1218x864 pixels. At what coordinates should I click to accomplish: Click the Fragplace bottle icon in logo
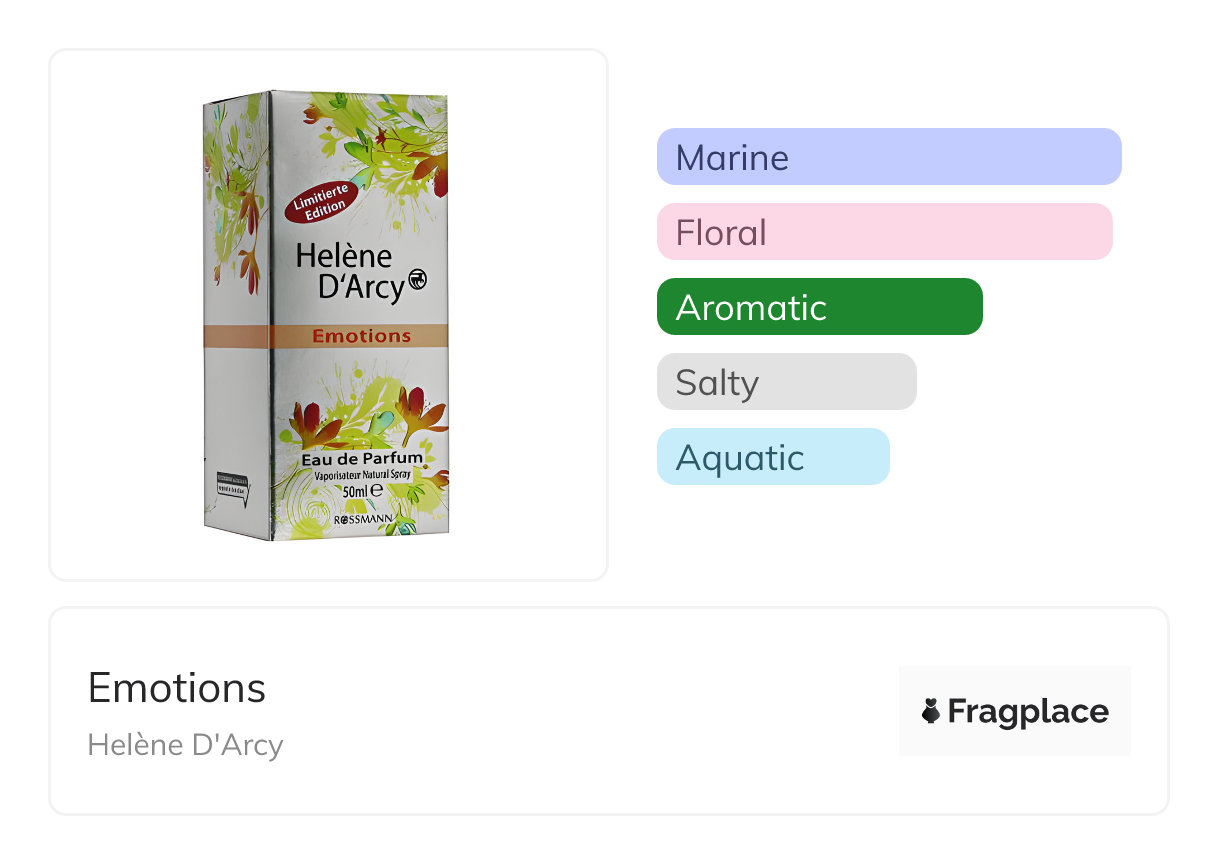(x=931, y=712)
